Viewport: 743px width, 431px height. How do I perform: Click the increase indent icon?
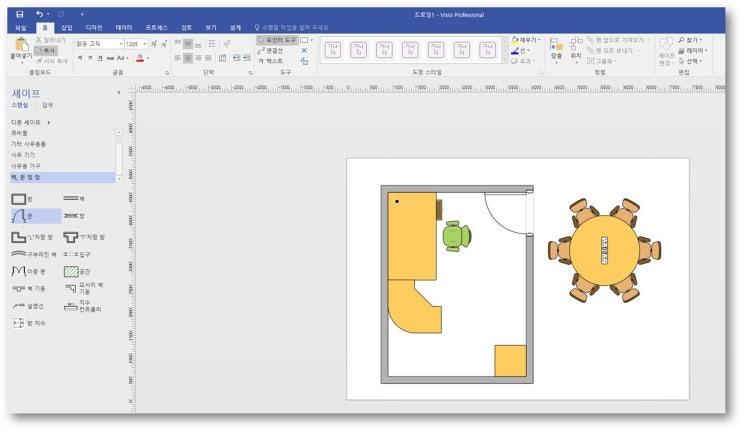tap(247, 58)
